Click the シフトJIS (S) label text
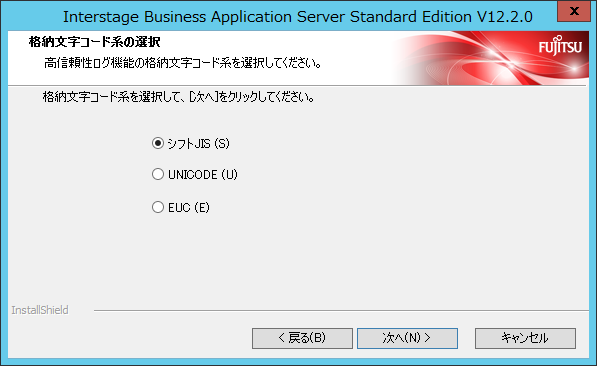The height and width of the screenshot is (366, 597). (199, 144)
